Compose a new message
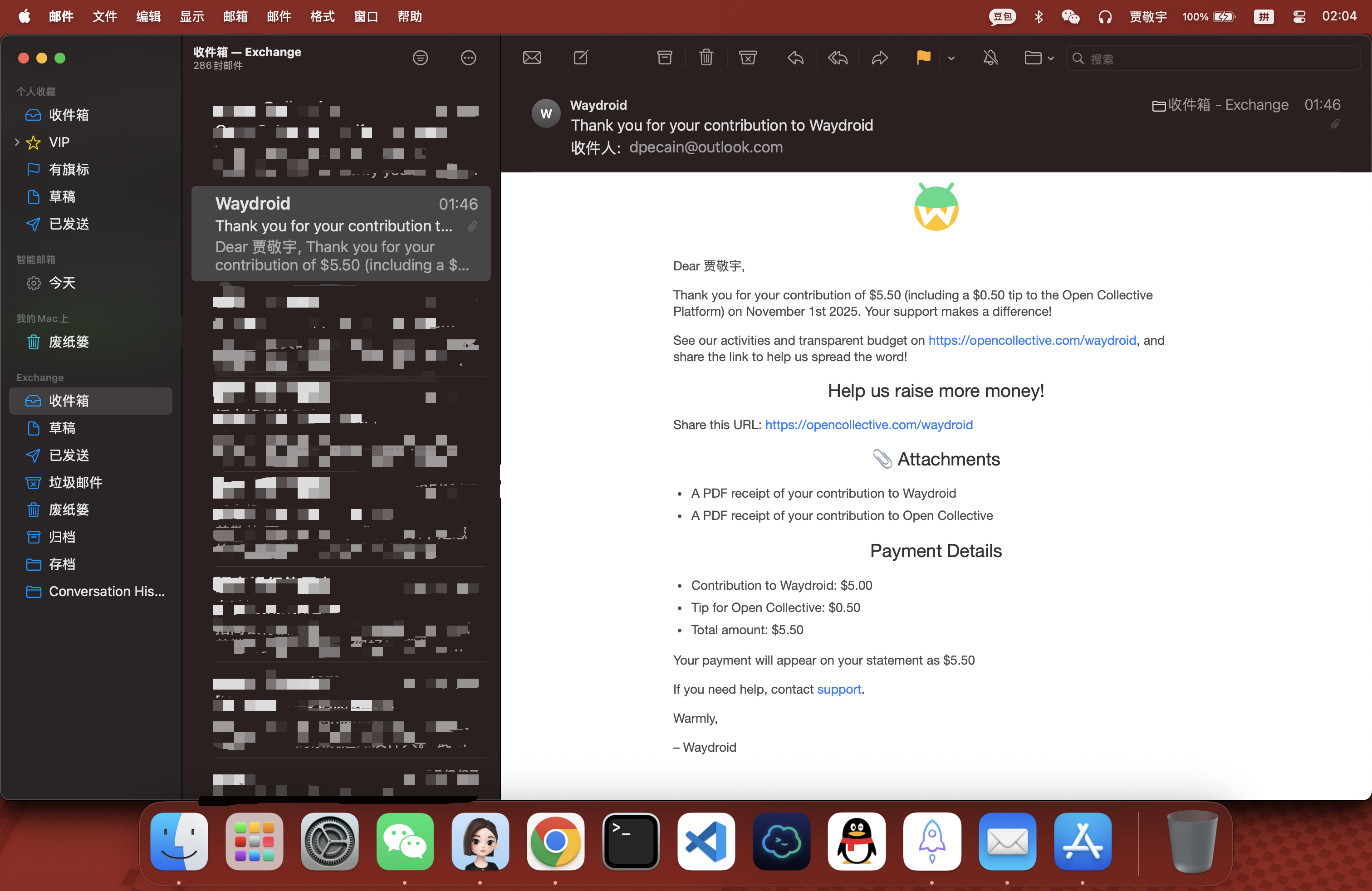Viewport: 1372px width, 891px height. coord(580,58)
